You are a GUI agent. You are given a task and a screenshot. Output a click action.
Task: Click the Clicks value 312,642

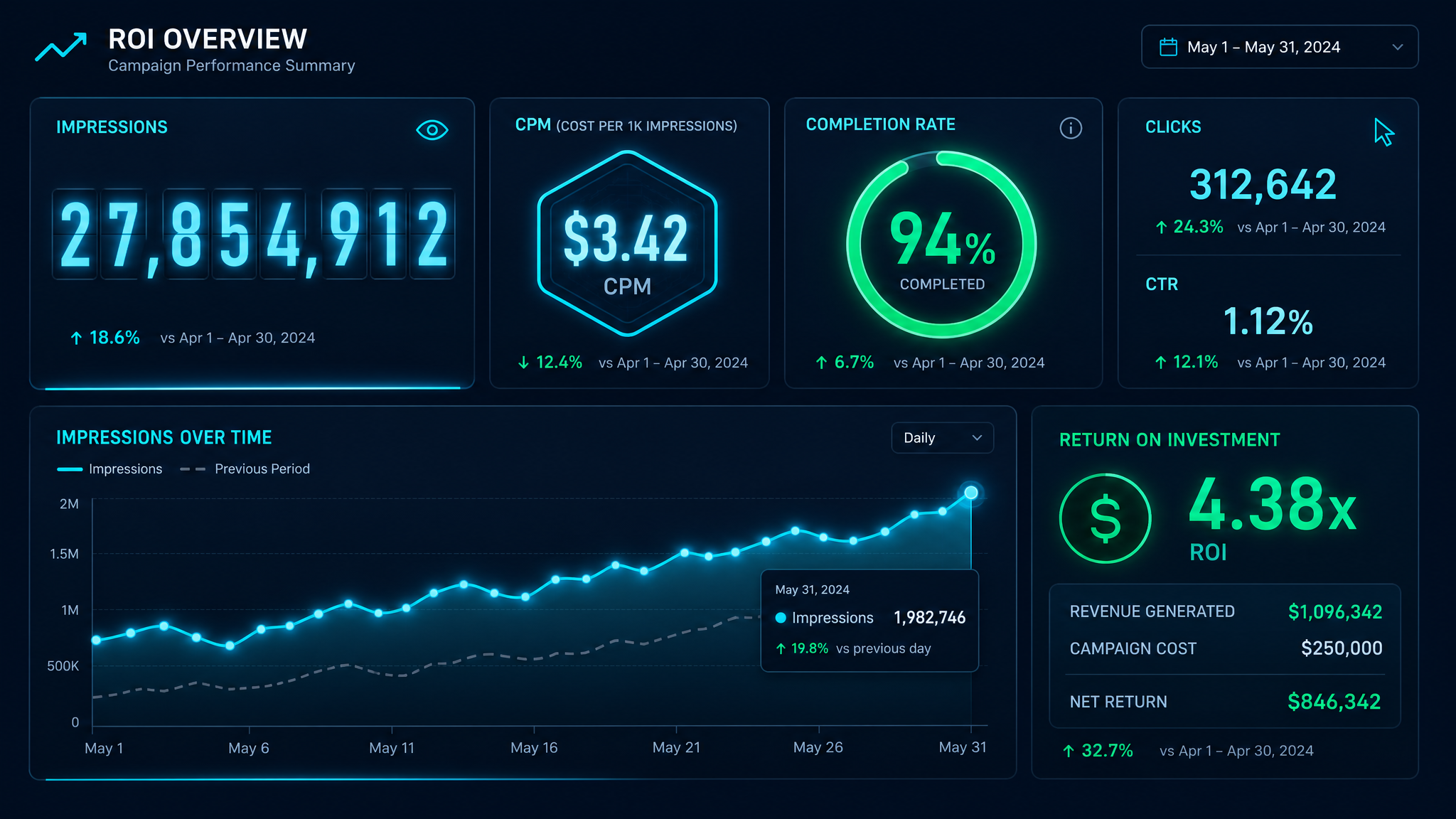click(1263, 185)
